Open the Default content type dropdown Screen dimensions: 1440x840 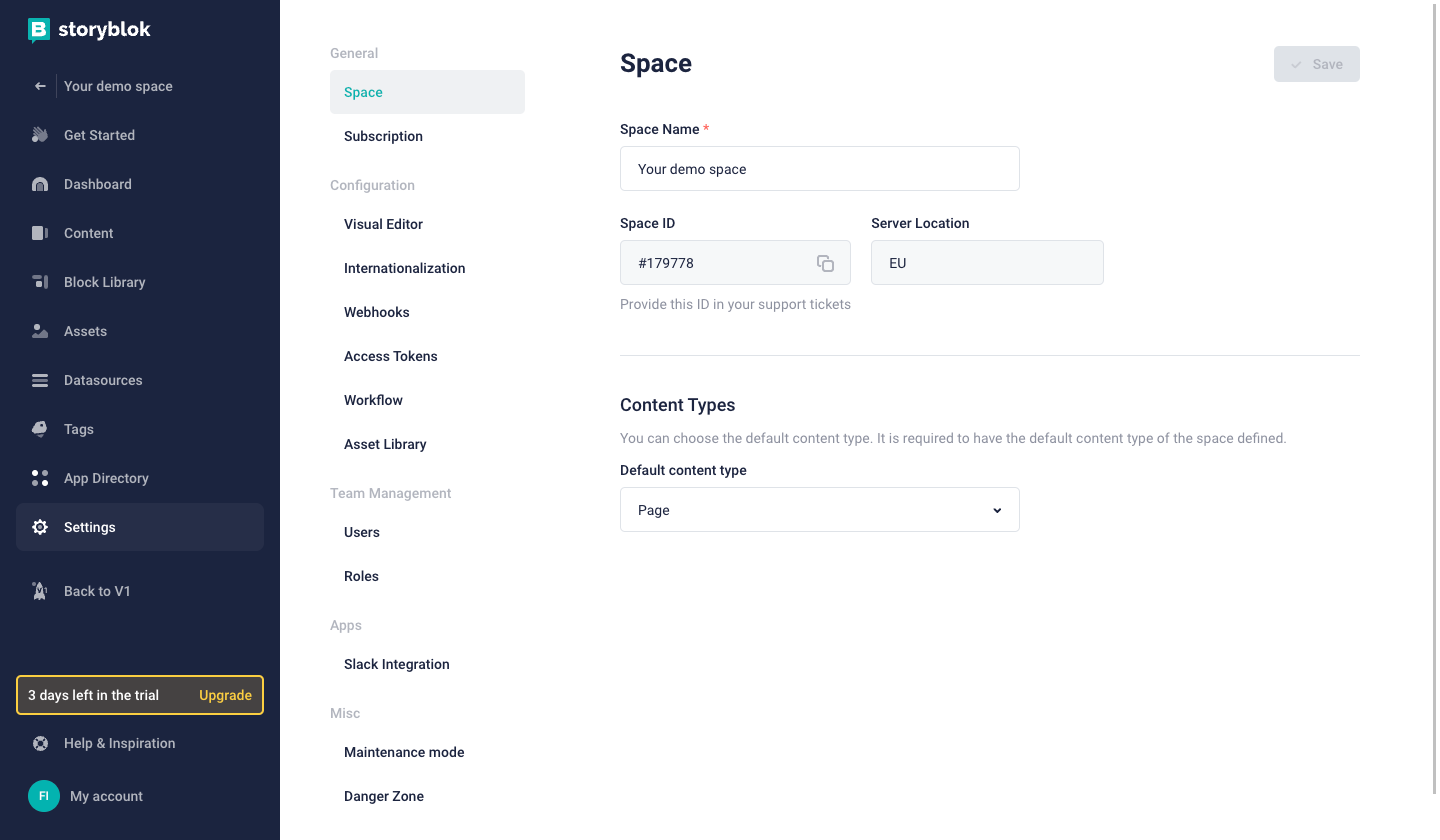point(819,510)
